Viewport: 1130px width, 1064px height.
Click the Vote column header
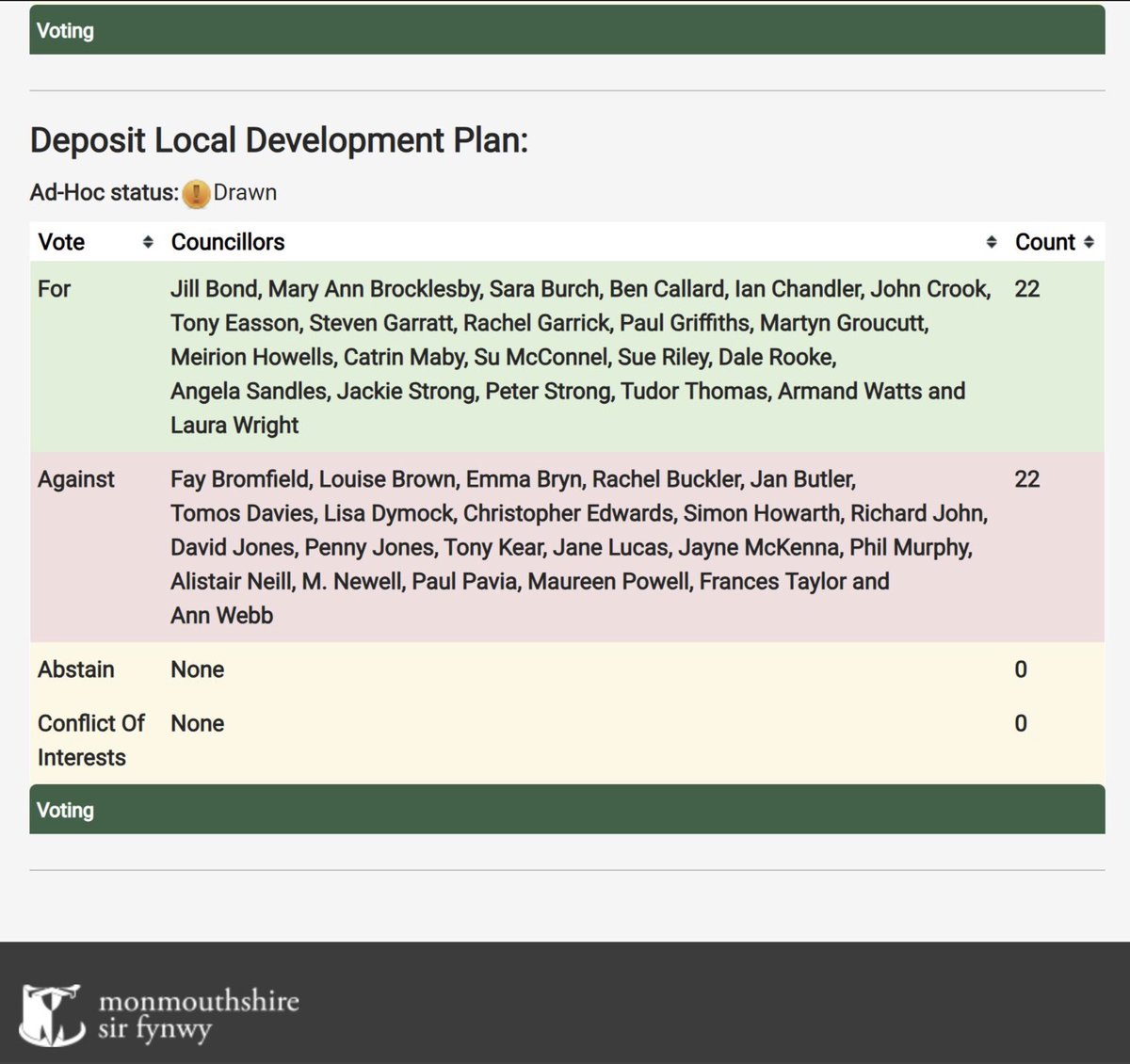[x=61, y=242]
